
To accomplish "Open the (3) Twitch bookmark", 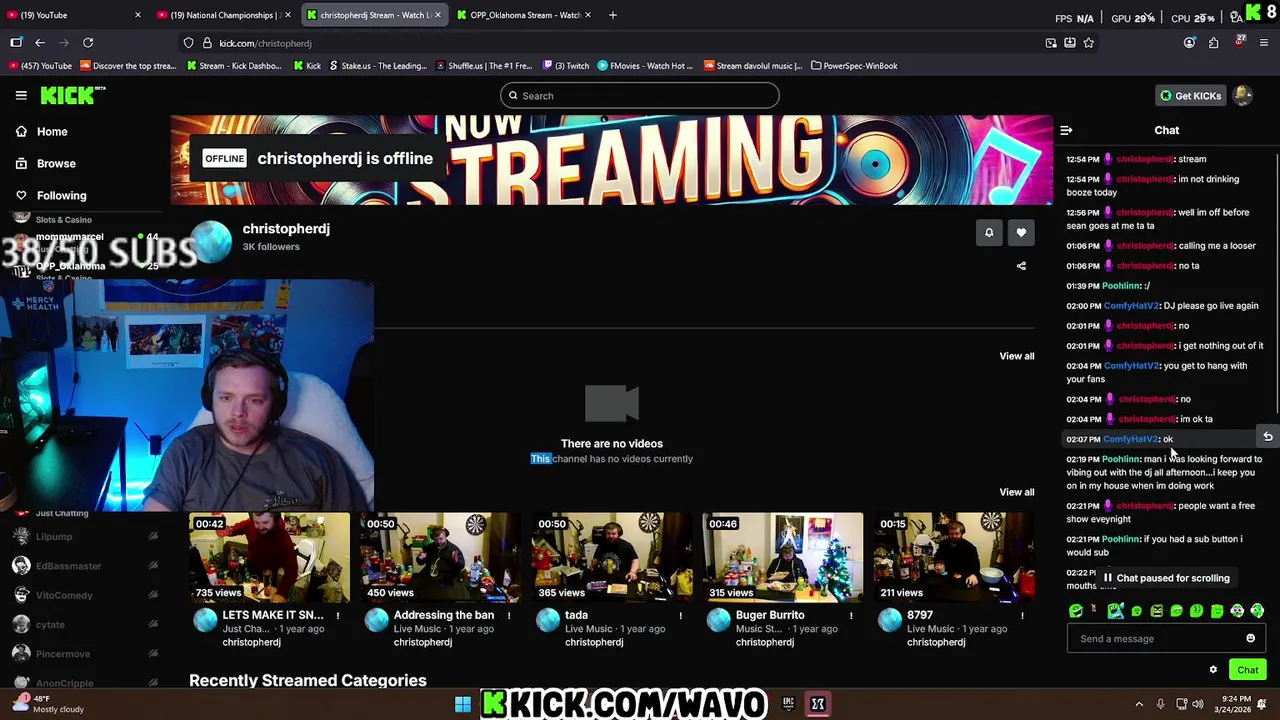I will (x=565, y=66).
